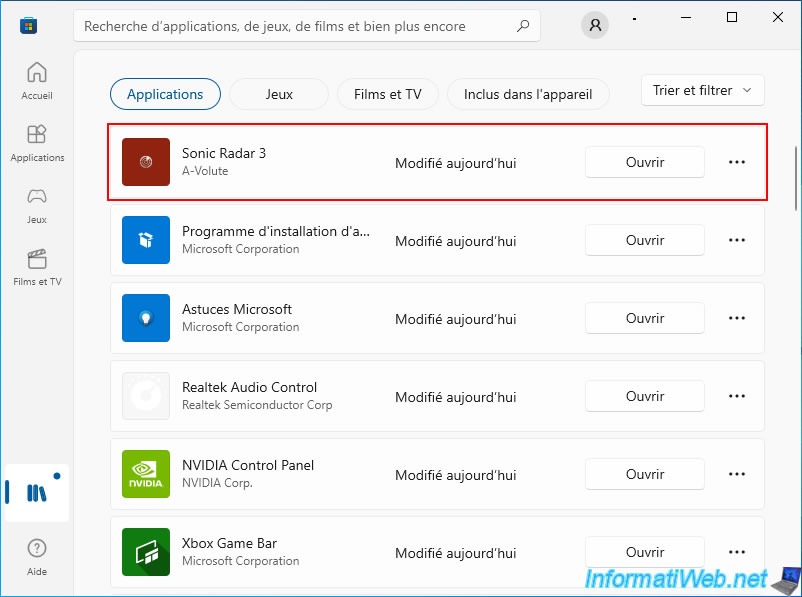Click Modifié aujourd'hui for Sonic Radar 3

[x=456, y=163]
